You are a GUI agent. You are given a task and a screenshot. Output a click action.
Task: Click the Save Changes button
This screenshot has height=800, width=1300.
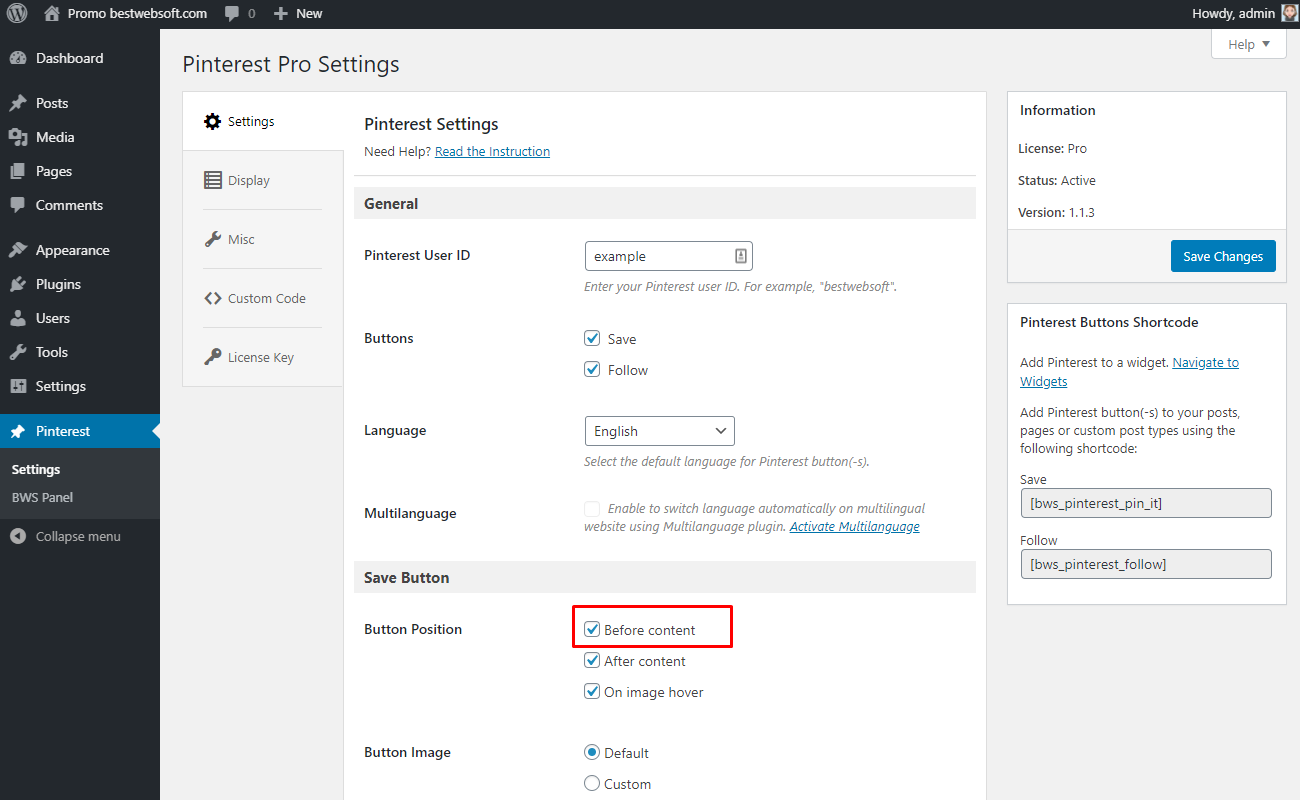1223,256
